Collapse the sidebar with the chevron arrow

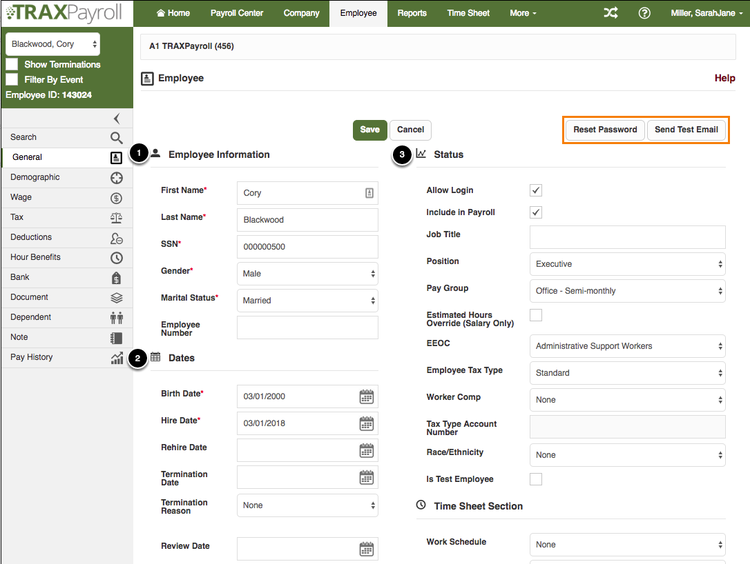click(x=117, y=119)
